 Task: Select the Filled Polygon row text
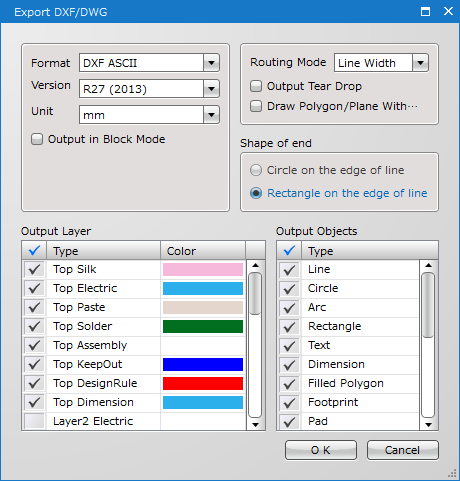coord(346,383)
